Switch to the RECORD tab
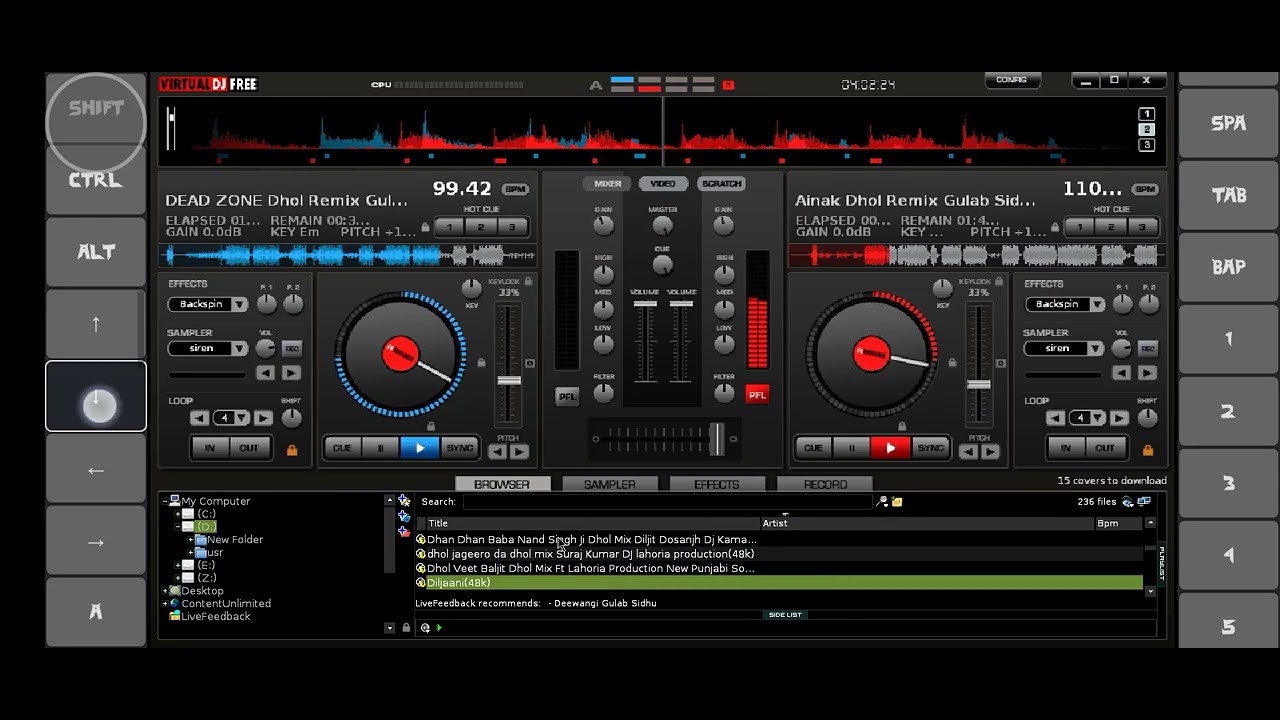1280x720 pixels. point(825,484)
